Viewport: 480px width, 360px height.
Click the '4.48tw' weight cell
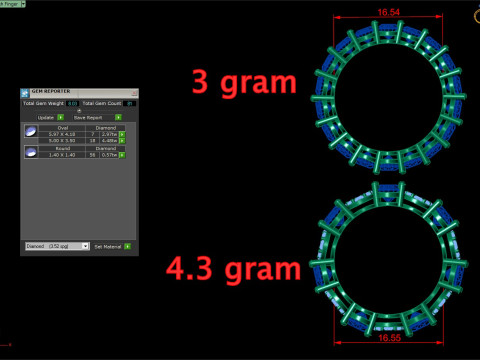(109, 141)
